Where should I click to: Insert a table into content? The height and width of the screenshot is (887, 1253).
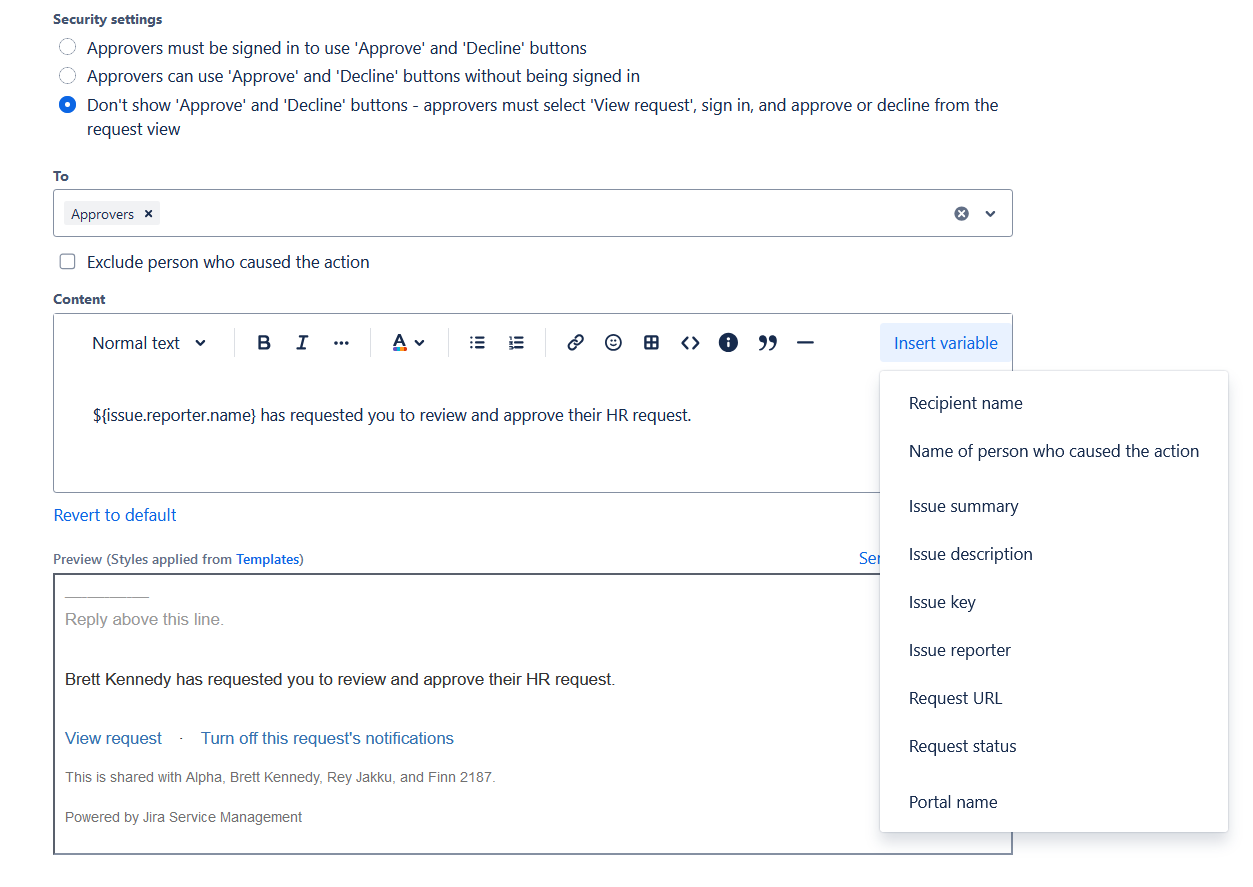pos(651,343)
